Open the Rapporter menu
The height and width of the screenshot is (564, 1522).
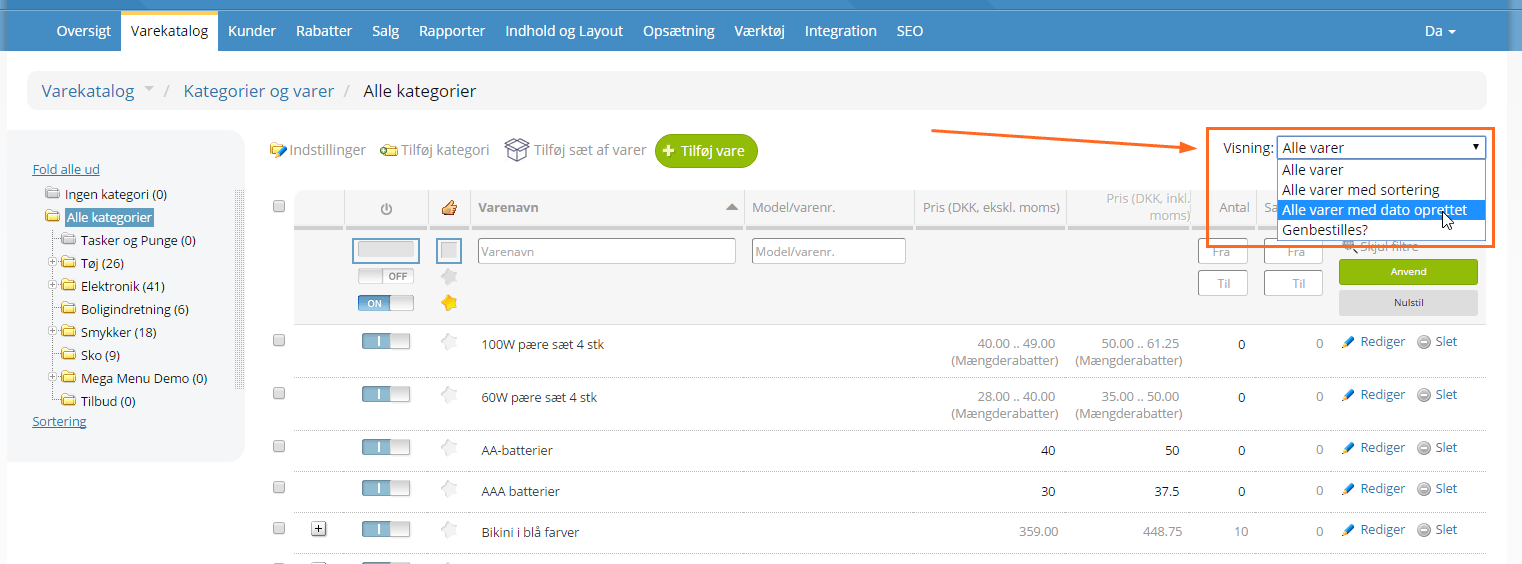pos(452,31)
